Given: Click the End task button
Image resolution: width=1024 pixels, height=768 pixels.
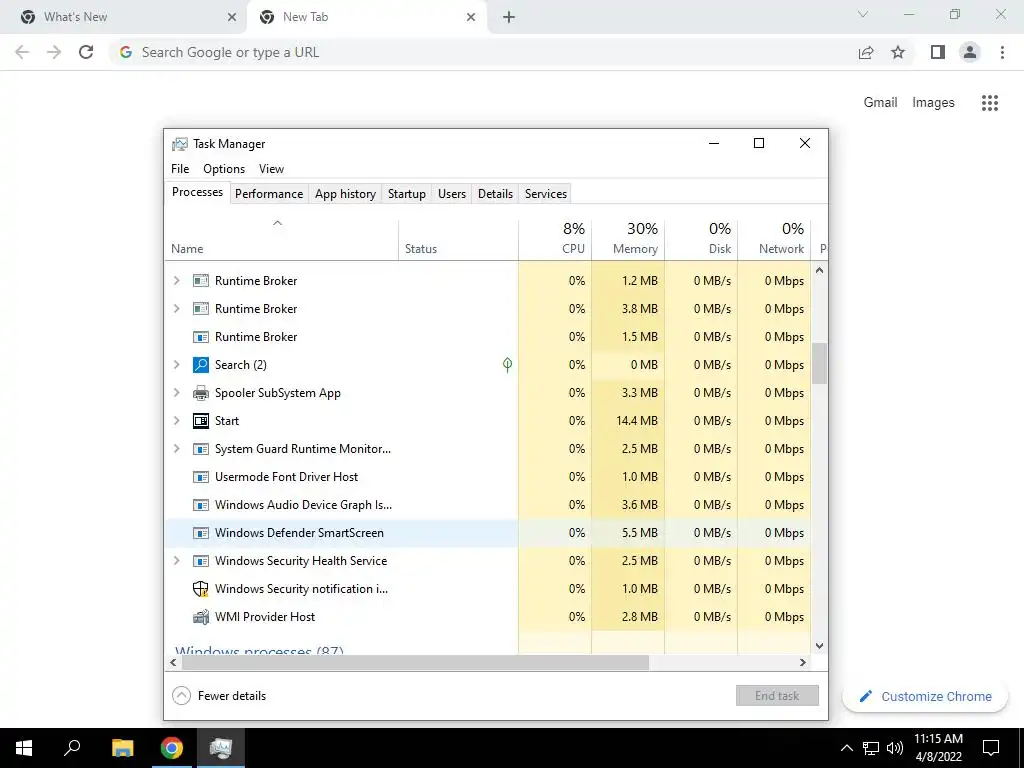Looking at the screenshot, I should tap(777, 696).
